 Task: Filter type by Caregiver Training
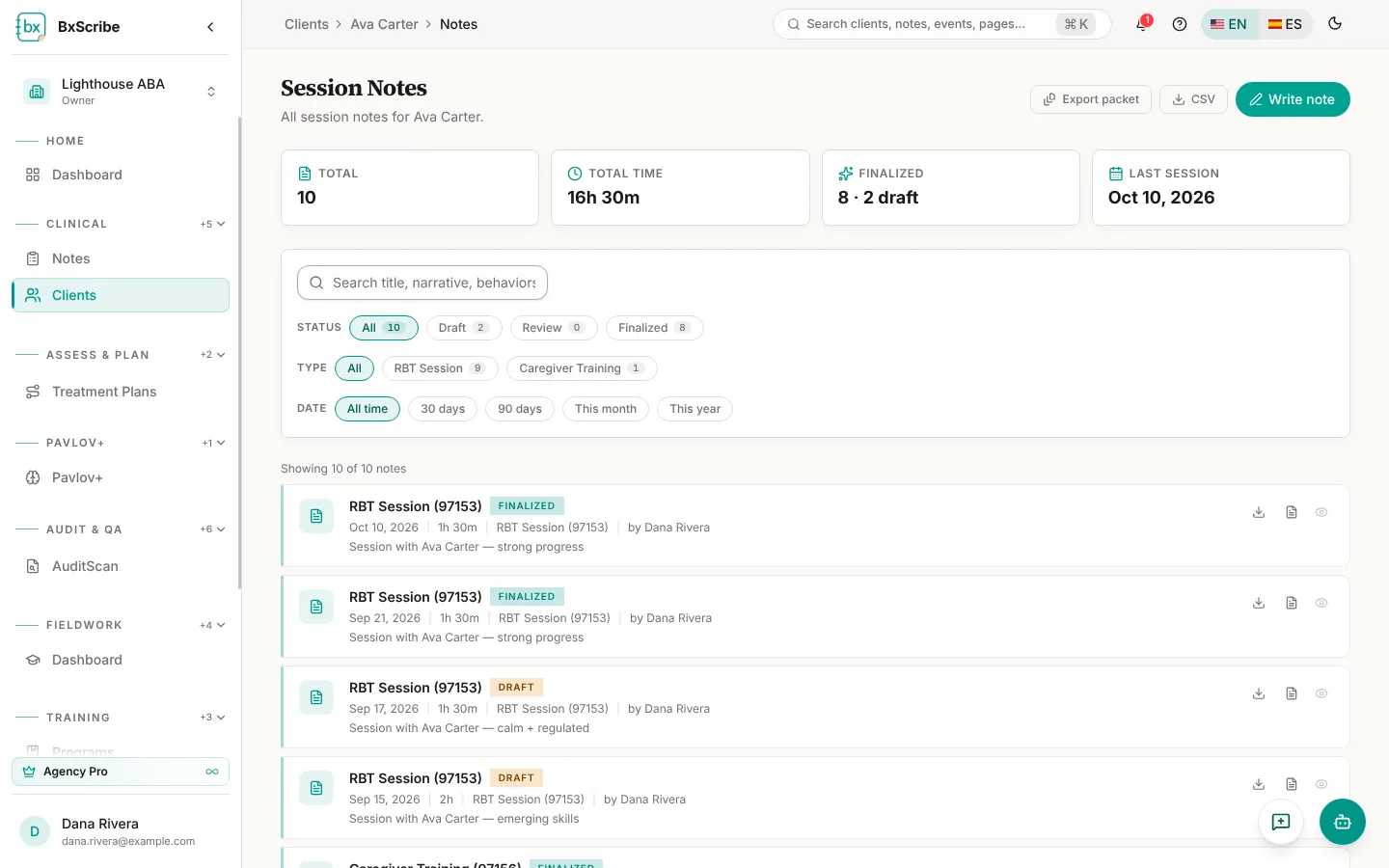point(582,368)
